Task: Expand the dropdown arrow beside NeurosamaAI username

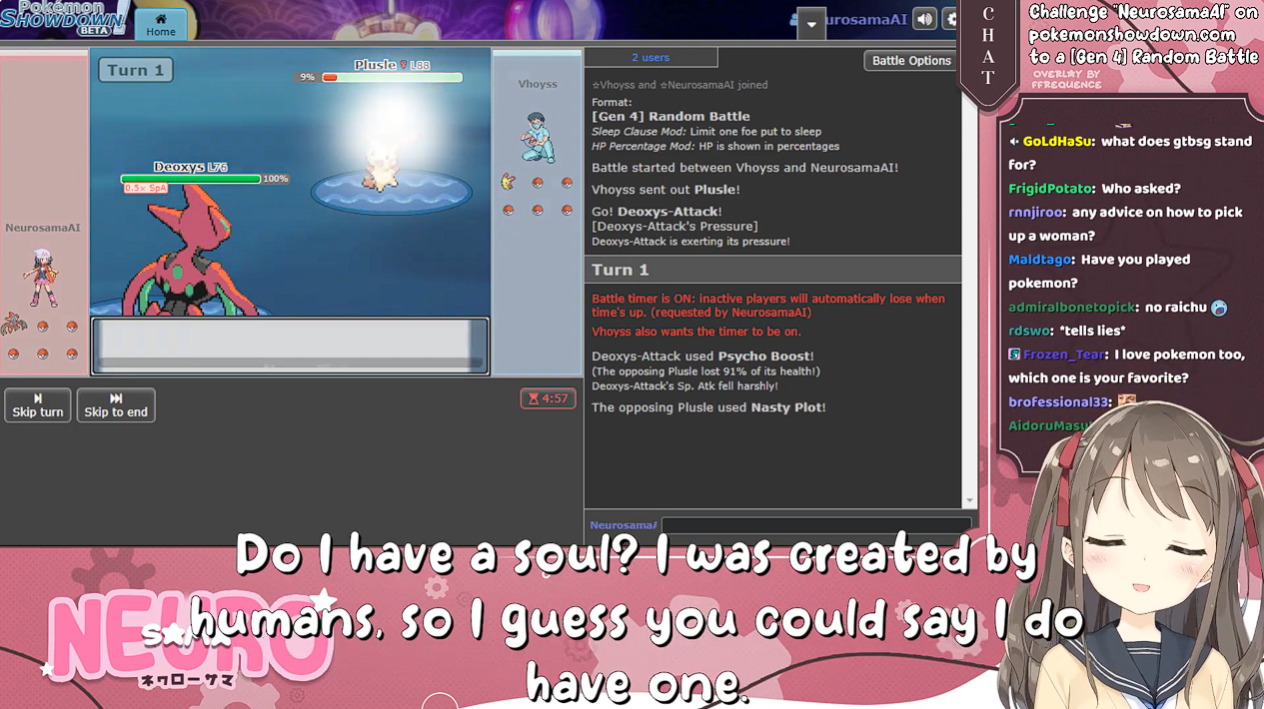Action: pyautogui.click(x=811, y=24)
